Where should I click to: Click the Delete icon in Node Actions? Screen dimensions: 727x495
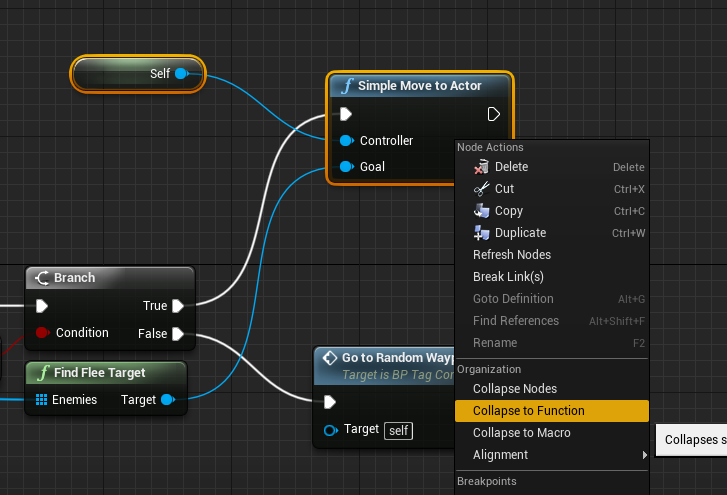(x=481, y=167)
